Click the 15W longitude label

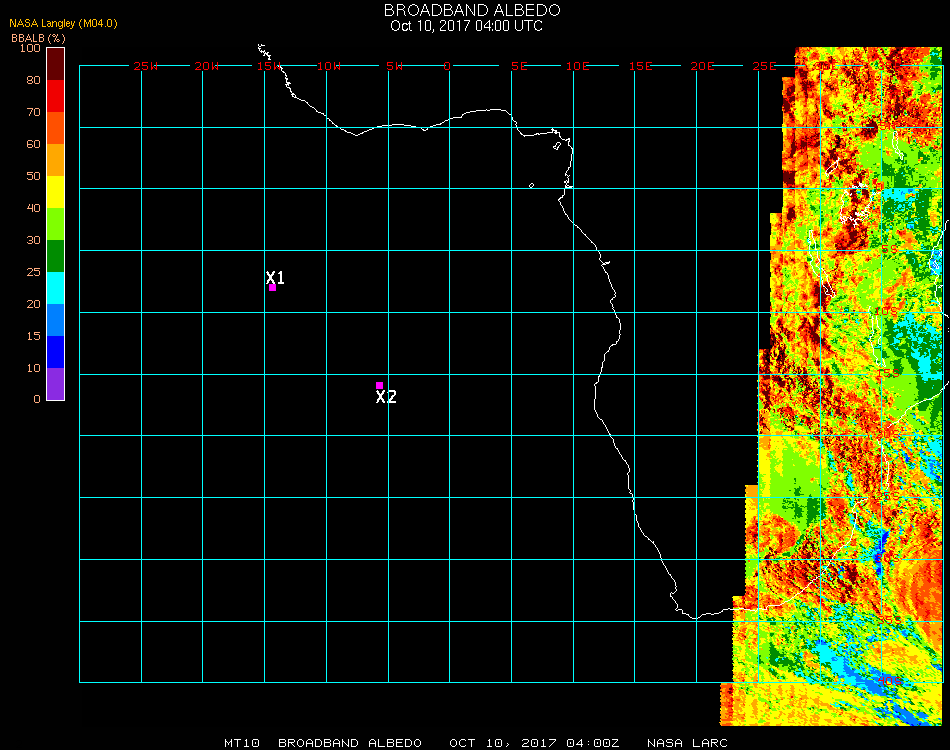[268, 66]
